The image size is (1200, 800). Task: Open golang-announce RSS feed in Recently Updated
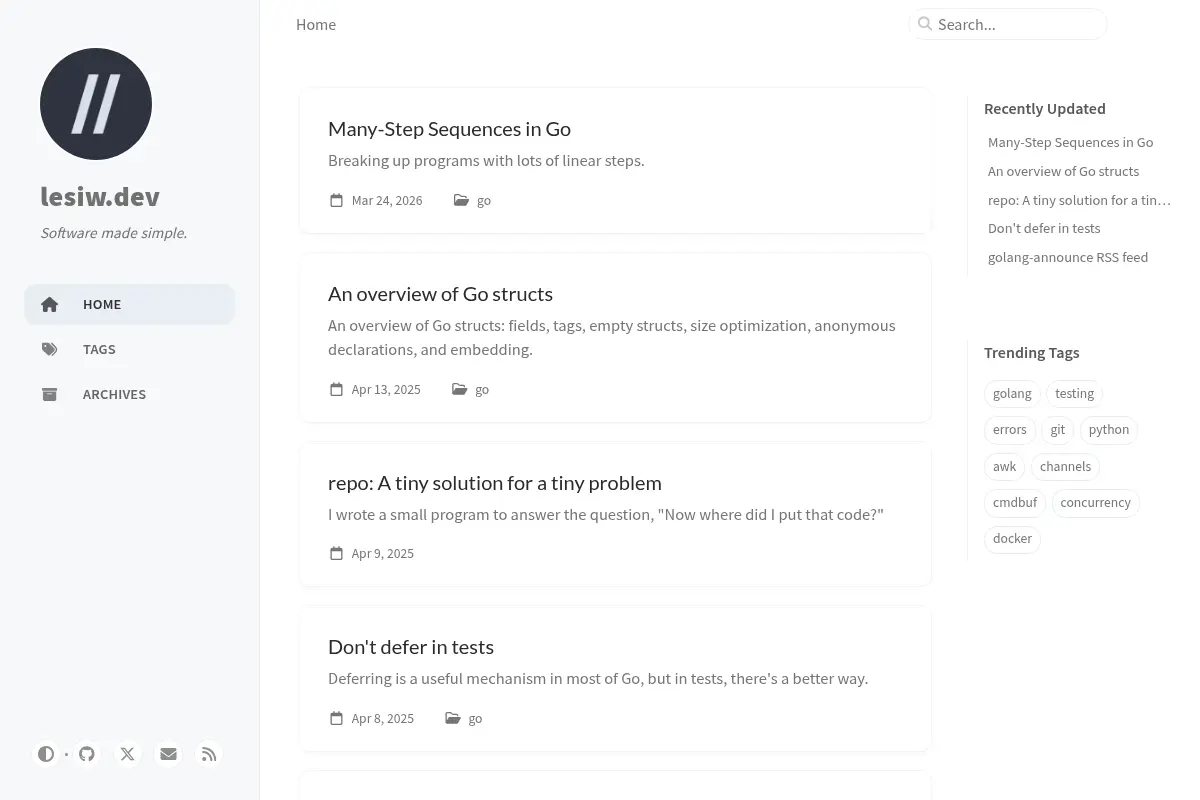[x=1068, y=257]
